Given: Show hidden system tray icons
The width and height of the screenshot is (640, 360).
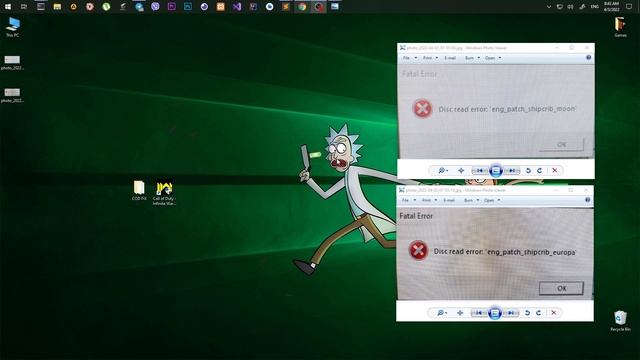Looking at the screenshot, I should pos(549,7).
